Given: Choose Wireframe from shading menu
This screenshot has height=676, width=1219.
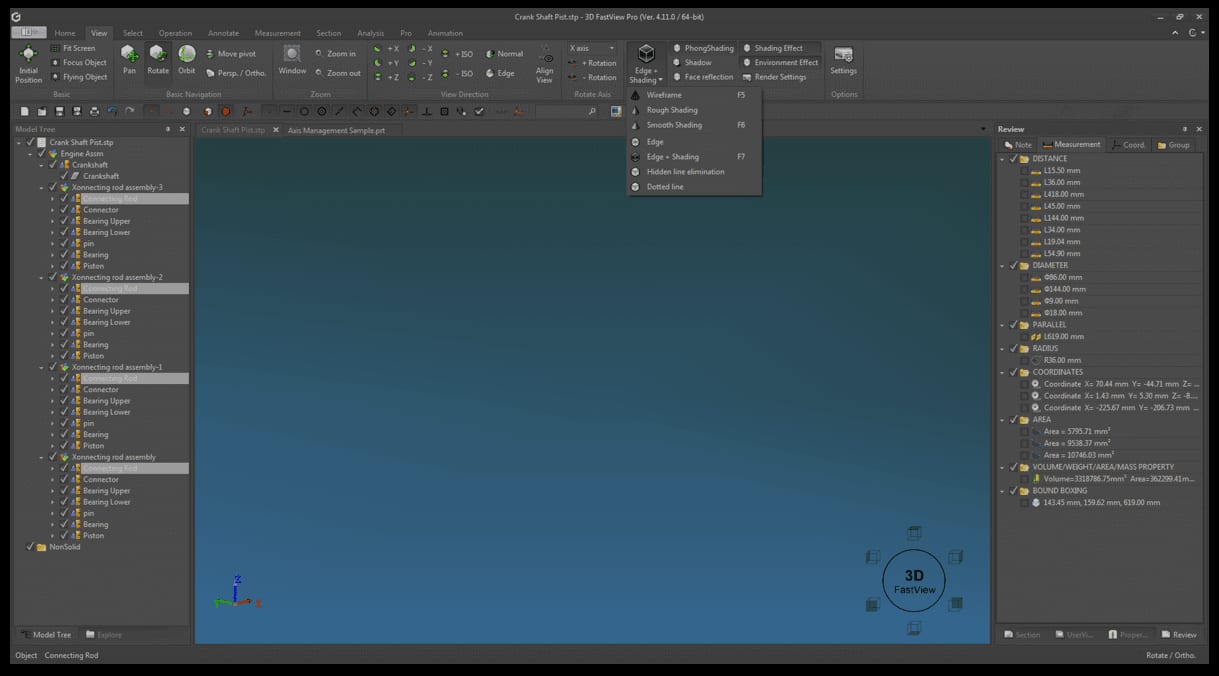Looking at the screenshot, I should [x=694, y=95].
